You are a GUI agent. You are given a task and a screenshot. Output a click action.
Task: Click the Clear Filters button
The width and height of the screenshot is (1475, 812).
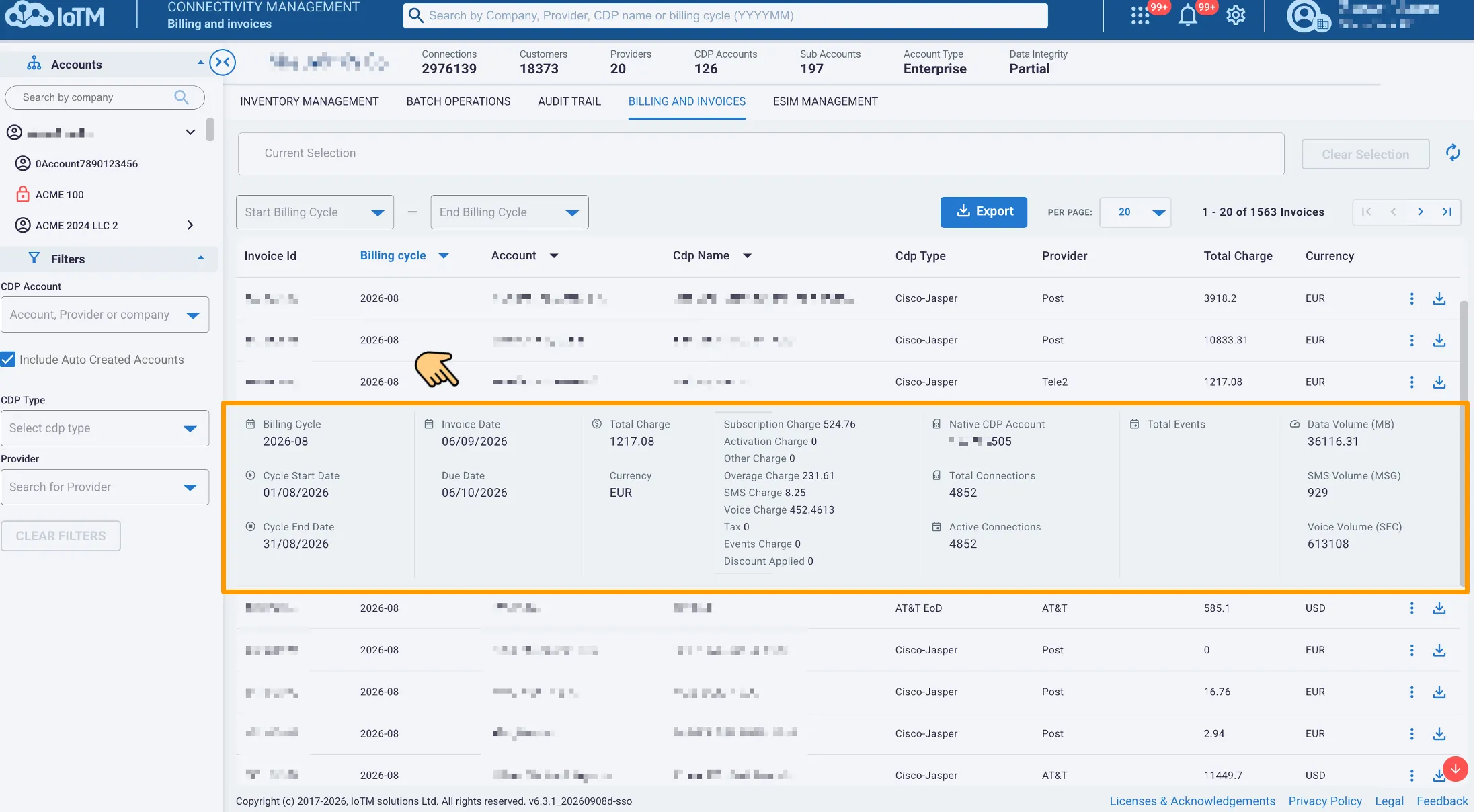click(x=61, y=536)
